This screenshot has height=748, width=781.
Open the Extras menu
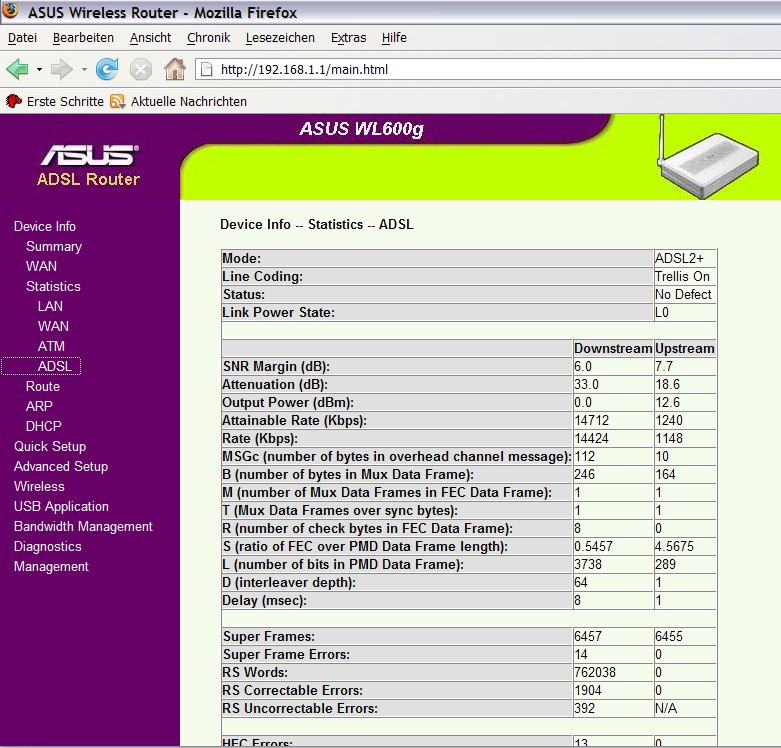(x=348, y=38)
